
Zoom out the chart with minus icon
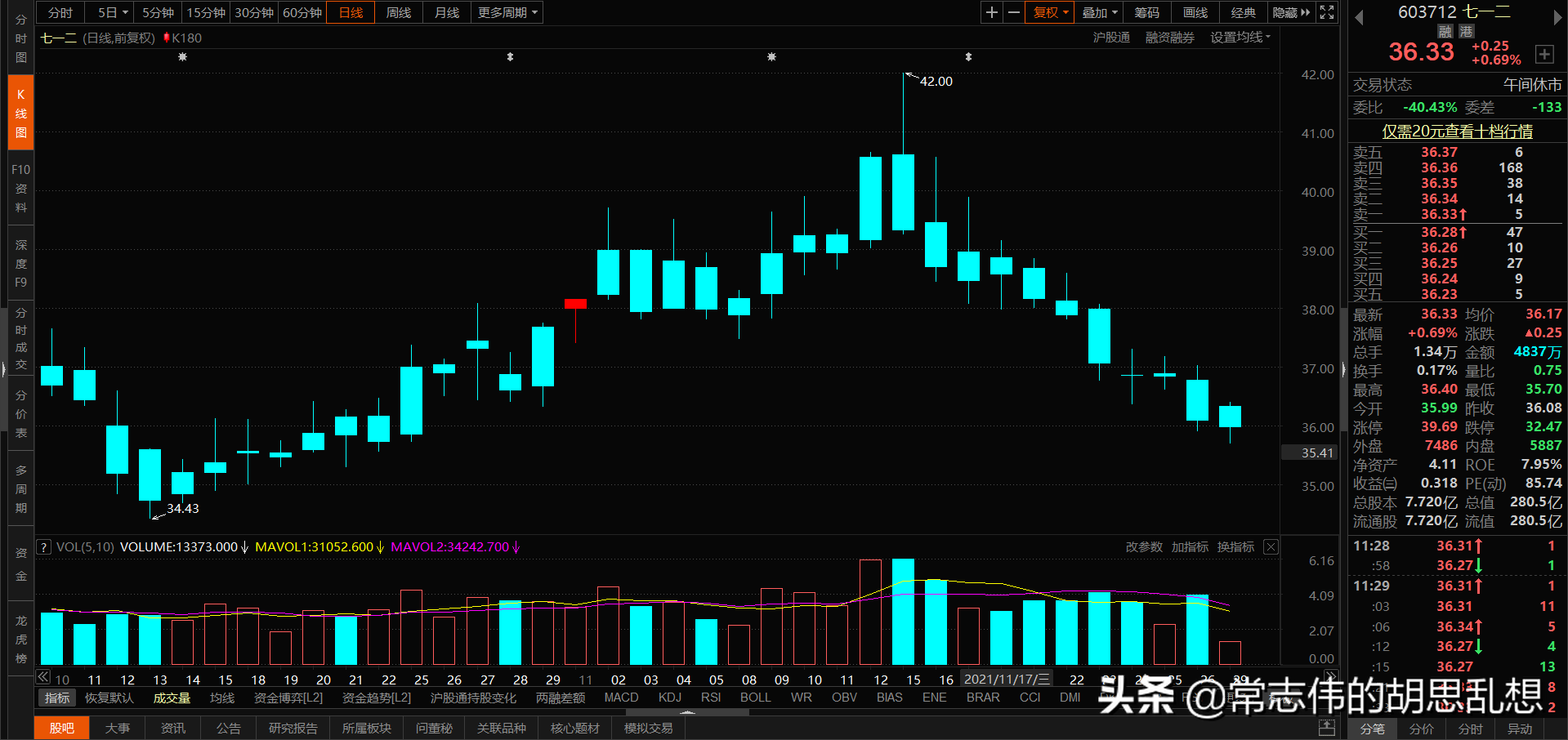point(1013,12)
